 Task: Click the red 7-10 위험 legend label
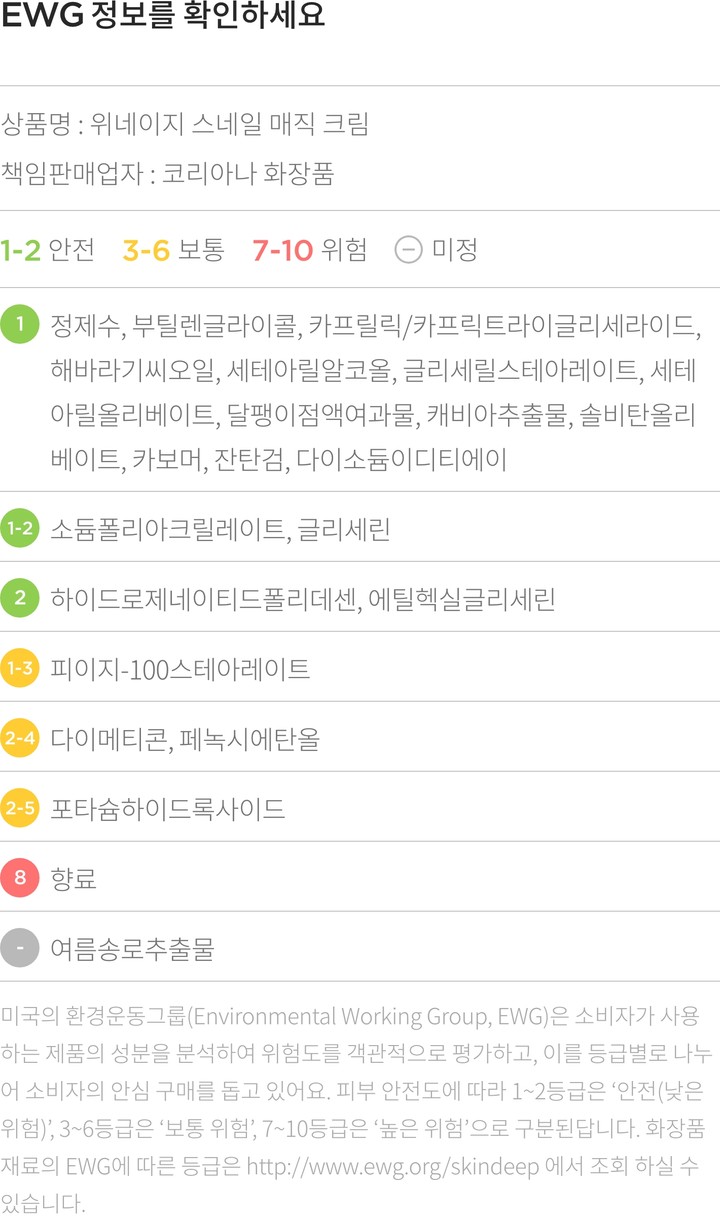310,249
